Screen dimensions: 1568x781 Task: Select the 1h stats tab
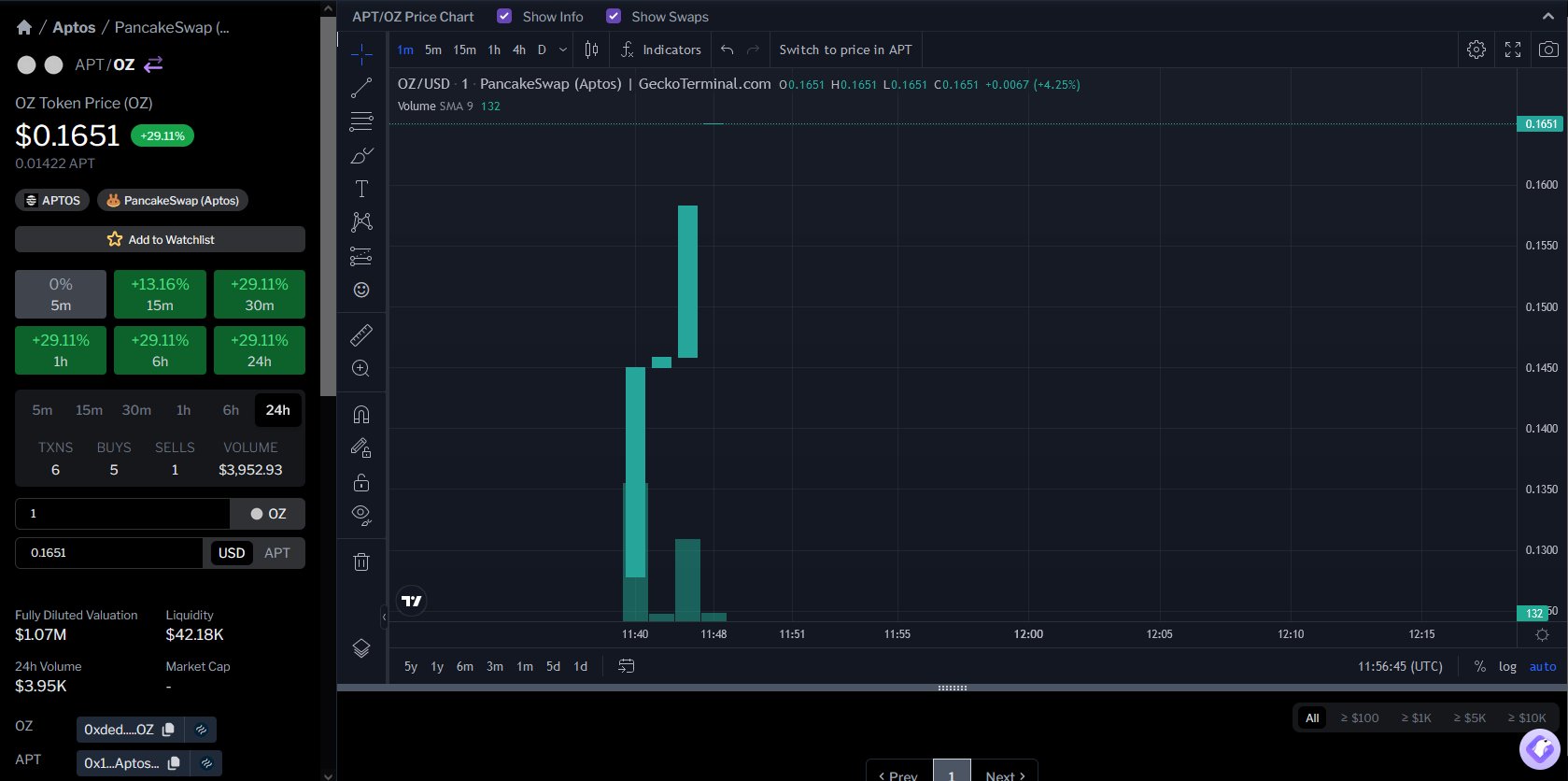(183, 410)
